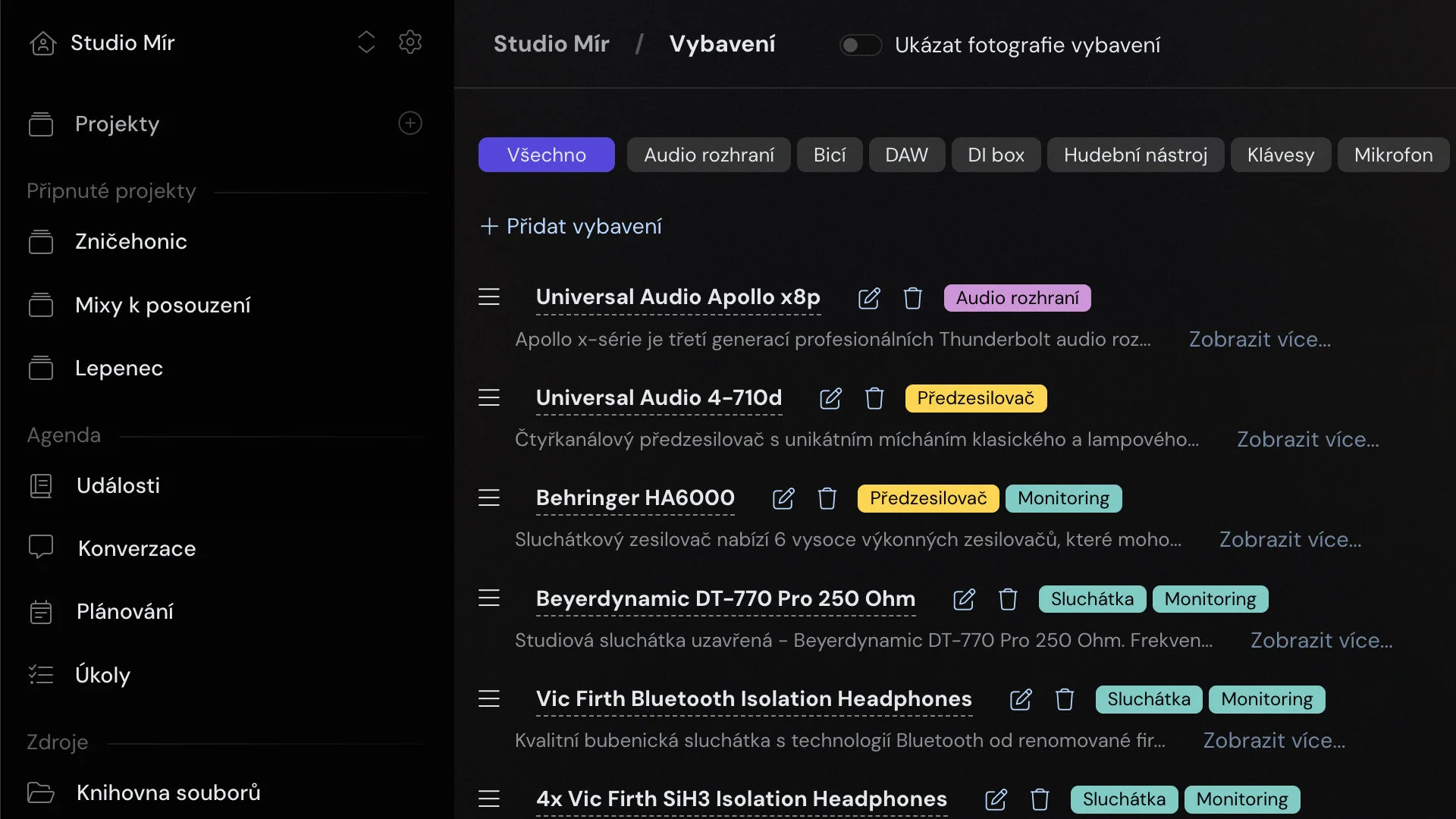The width and height of the screenshot is (1456, 819).
Task: Toggle Ukázat fotografie vybavení switch
Action: tap(861, 45)
